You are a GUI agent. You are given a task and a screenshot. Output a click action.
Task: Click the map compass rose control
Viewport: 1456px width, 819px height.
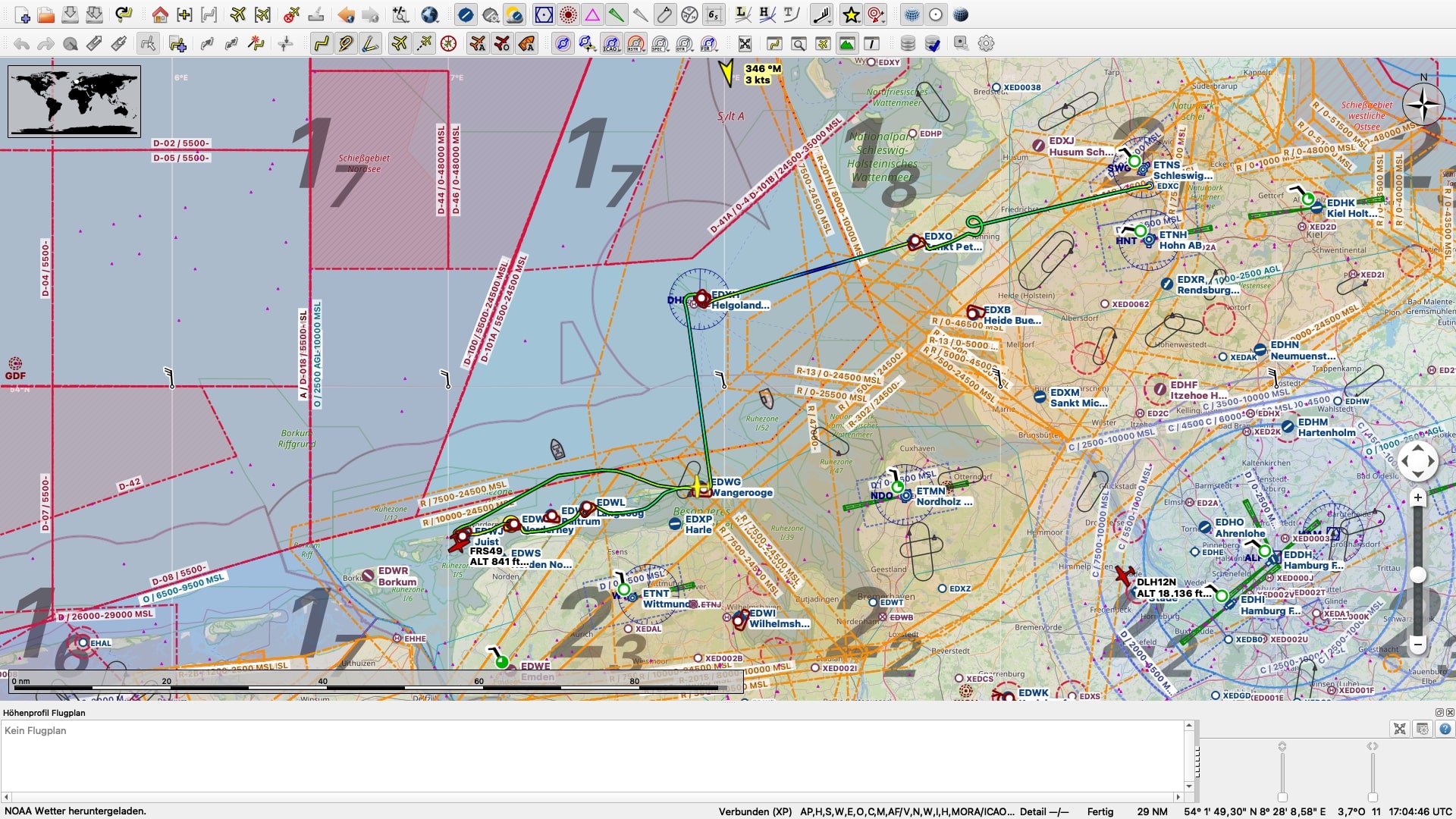click(1423, 105)
